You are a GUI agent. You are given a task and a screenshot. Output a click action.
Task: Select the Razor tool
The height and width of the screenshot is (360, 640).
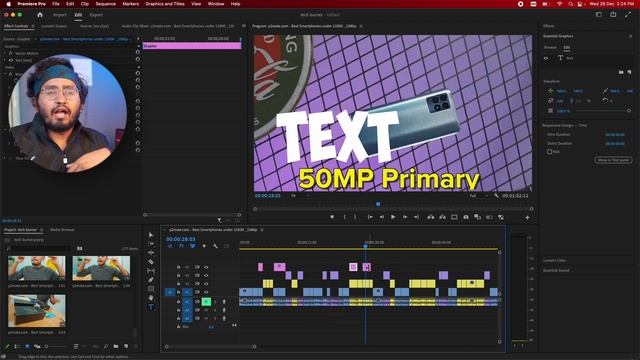coord(151,262)
